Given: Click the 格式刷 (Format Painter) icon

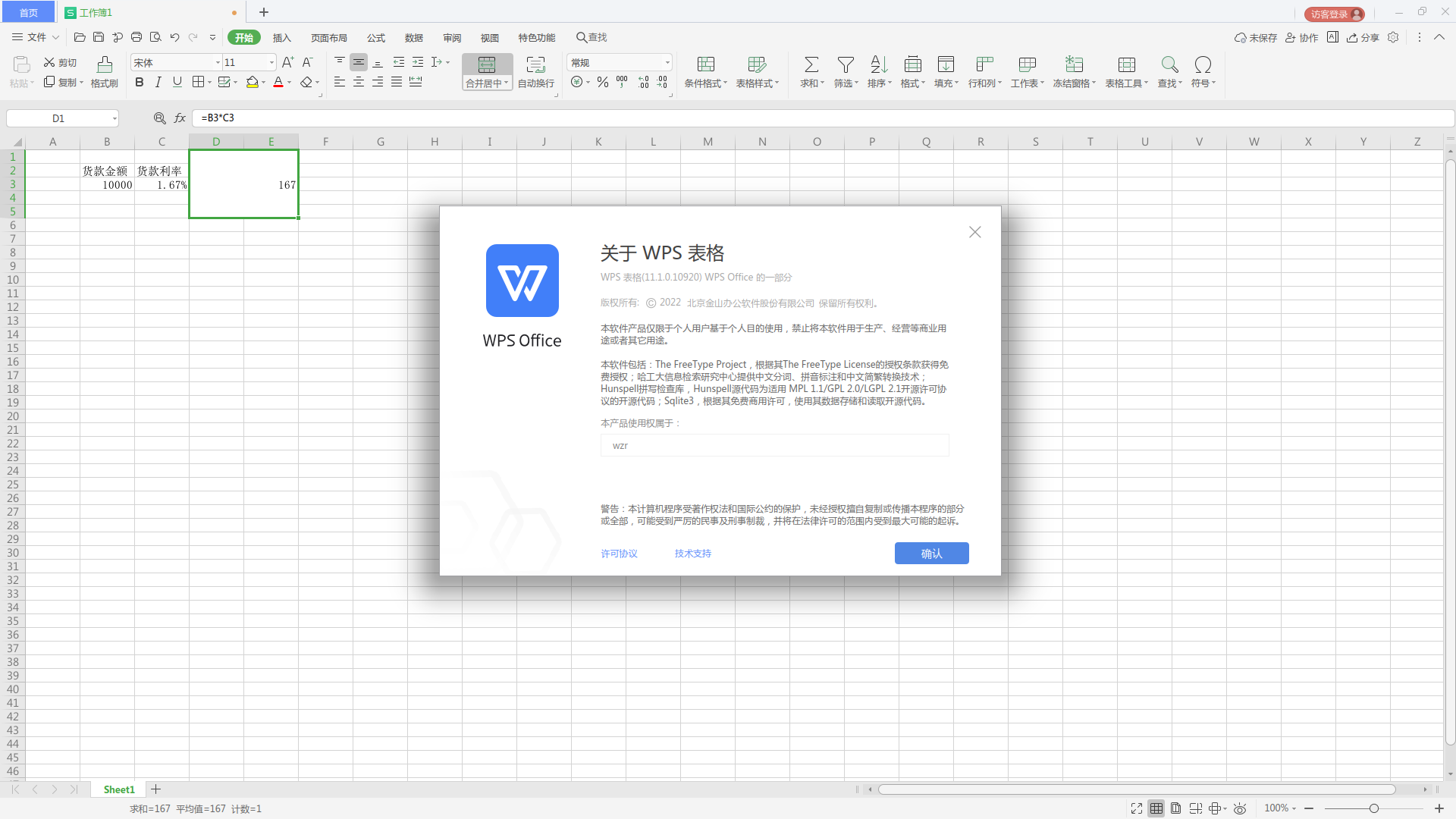Looking at the screenshot, I should (104, 72).
